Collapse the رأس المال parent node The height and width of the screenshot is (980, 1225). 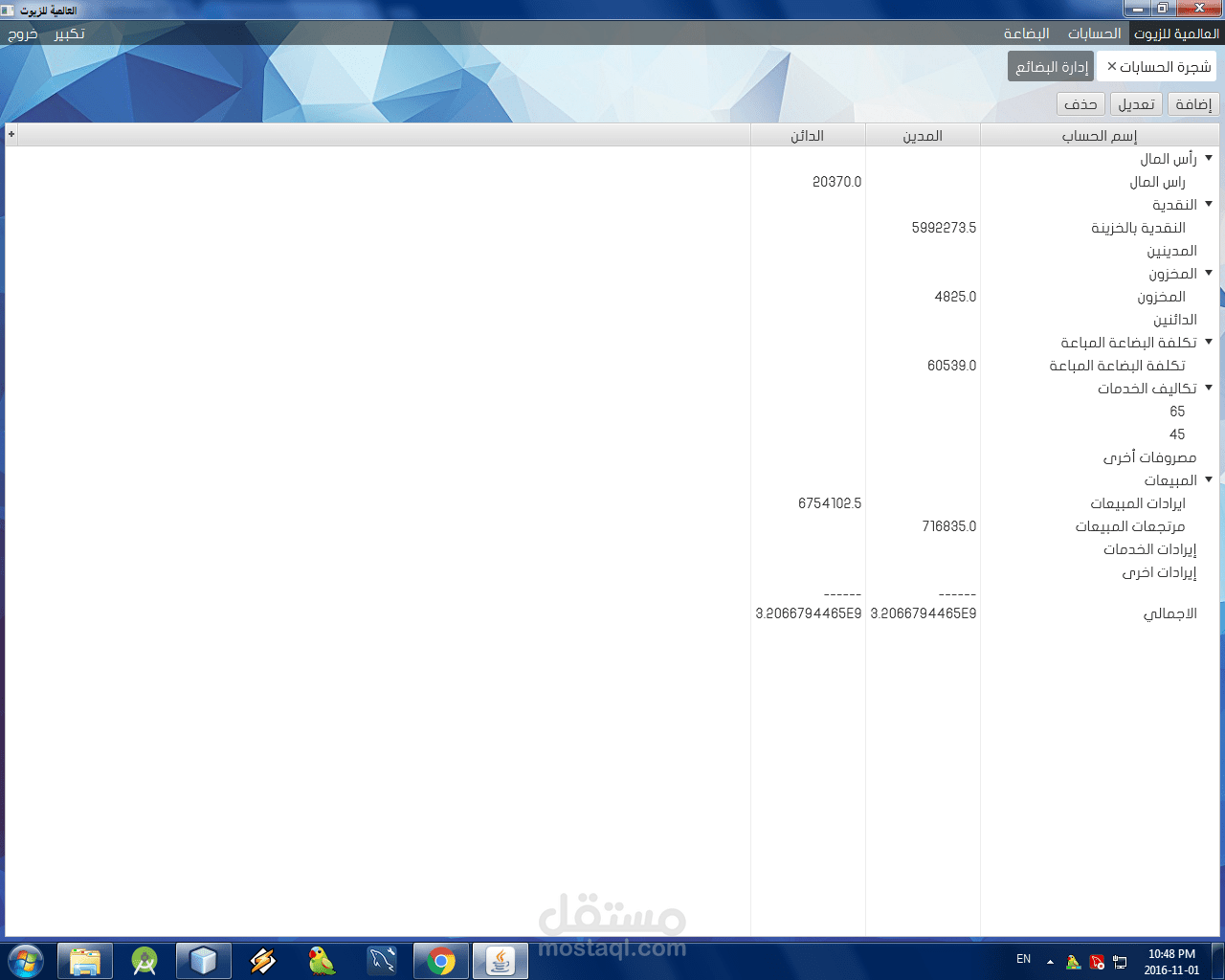pos(1209,158)
